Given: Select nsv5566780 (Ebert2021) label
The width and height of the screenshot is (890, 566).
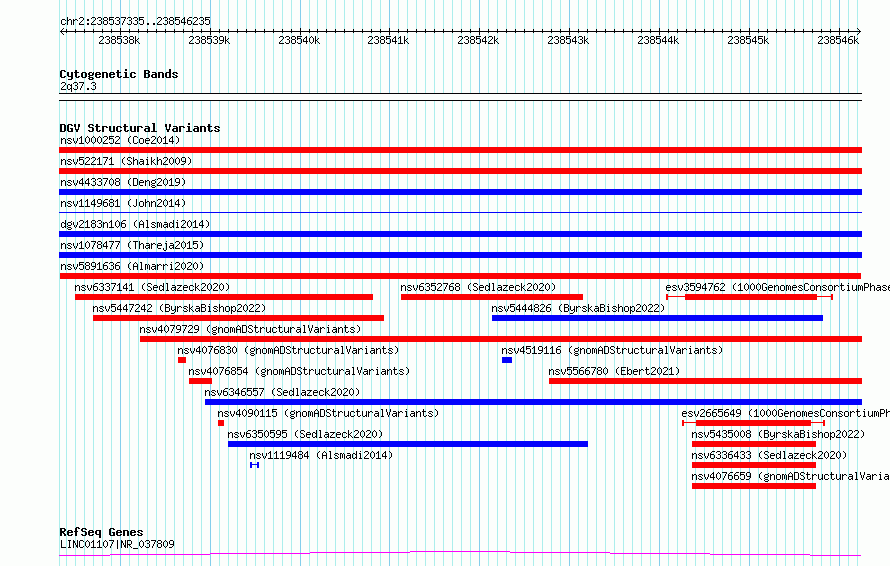Looking at the screenshot, I should [x=614, y=371].
